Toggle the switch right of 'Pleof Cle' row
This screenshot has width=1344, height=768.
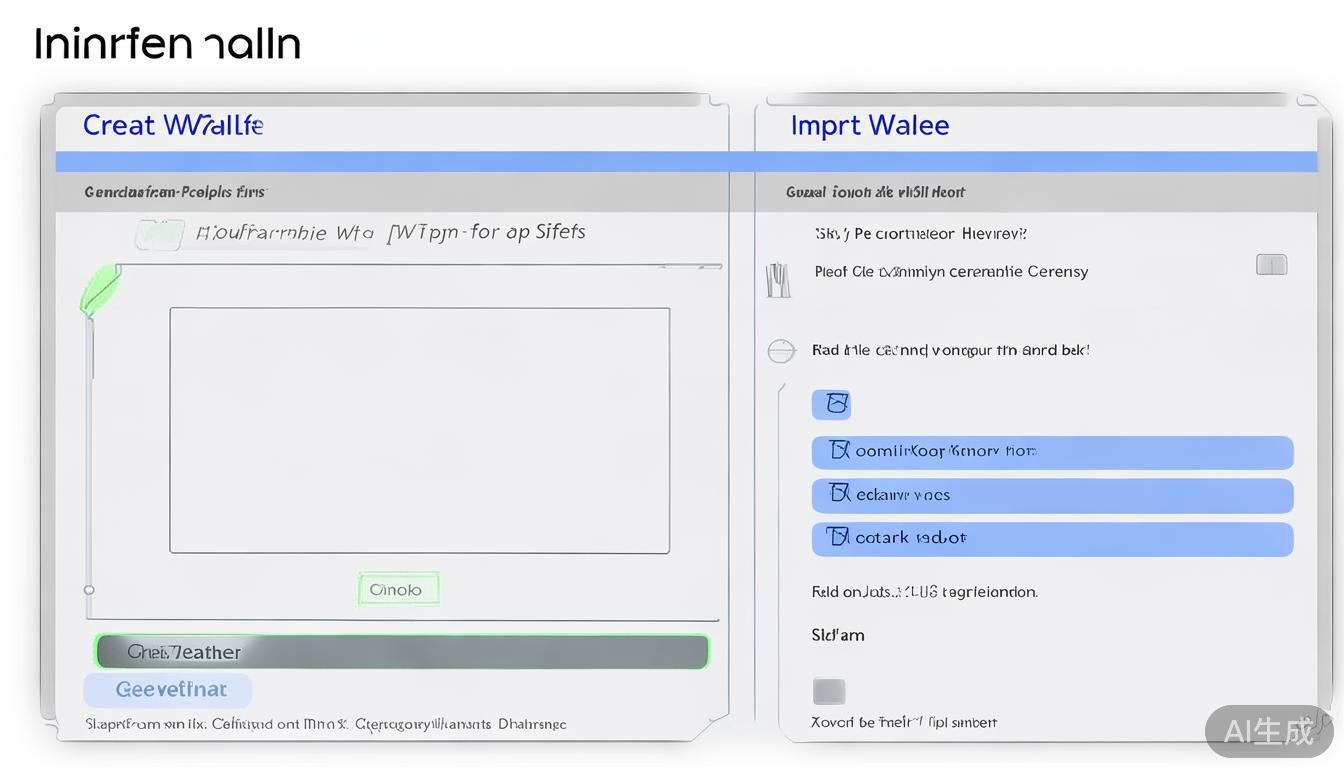coord(1271,265)
